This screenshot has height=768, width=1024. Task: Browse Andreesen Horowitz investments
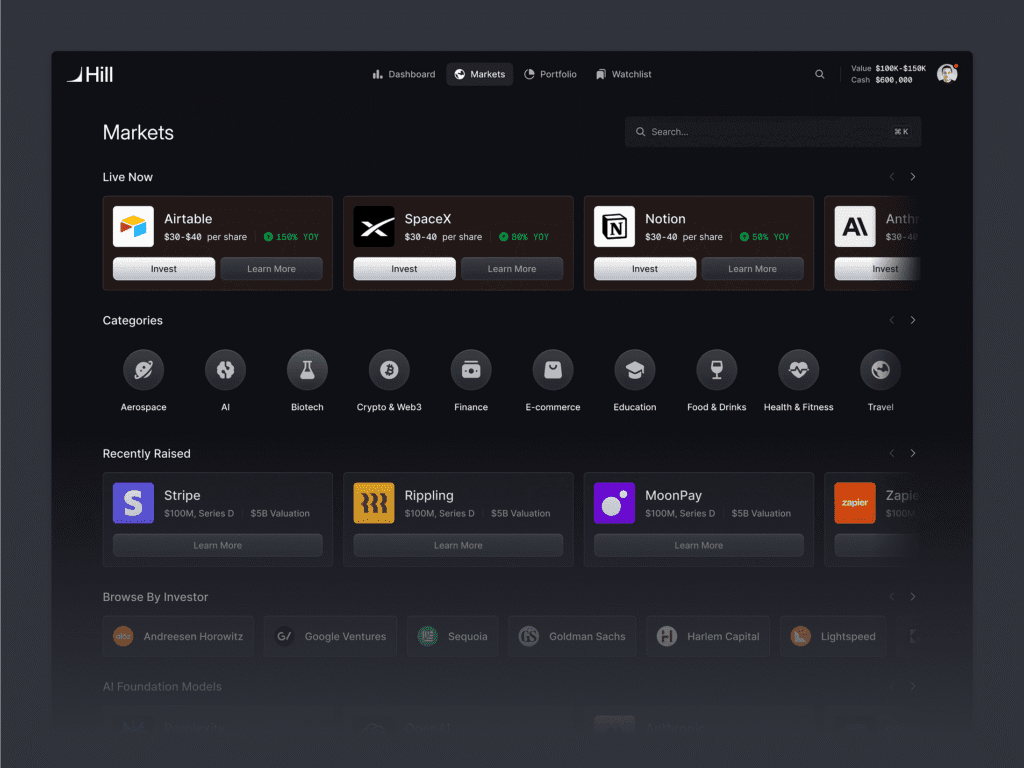178,636
